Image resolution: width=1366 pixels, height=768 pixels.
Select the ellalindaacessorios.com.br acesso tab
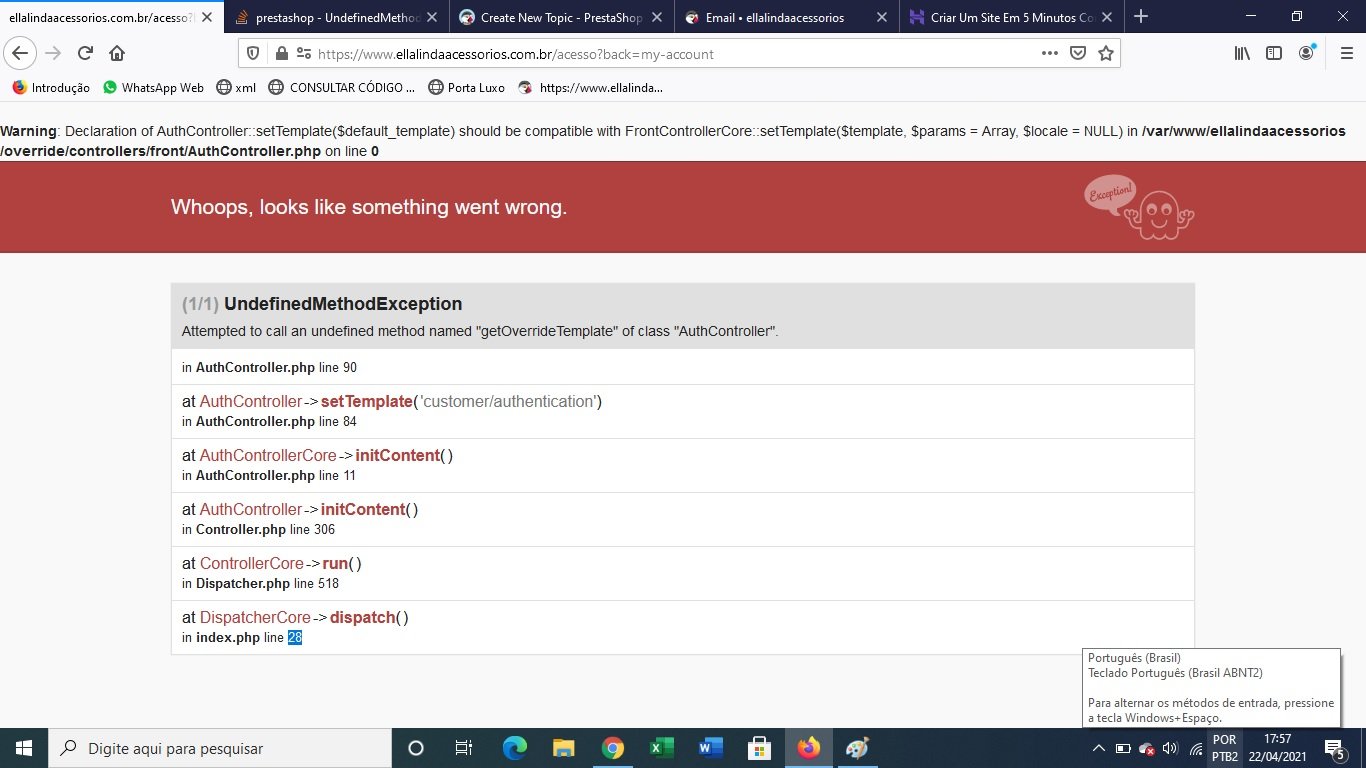click(x=110, y=17)
